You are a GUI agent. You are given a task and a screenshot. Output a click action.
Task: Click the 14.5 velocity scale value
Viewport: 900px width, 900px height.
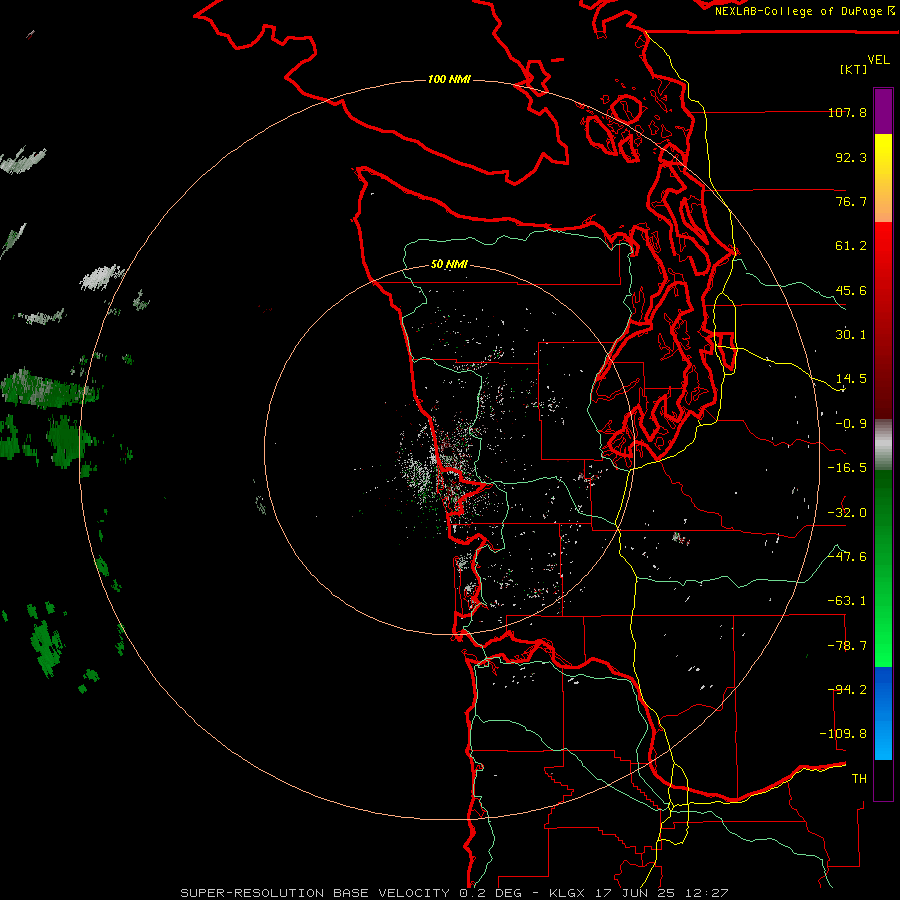pos(851,379)
